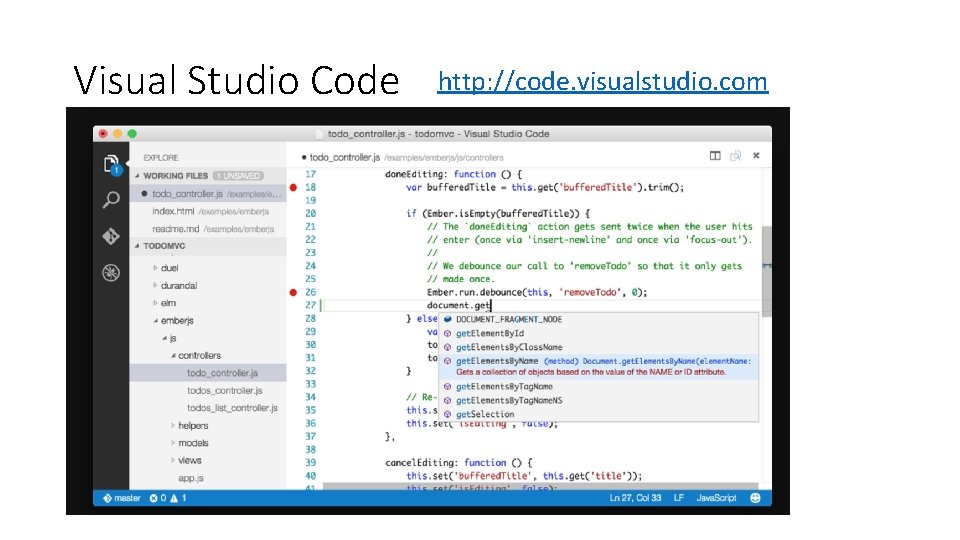Select getElementById suggestion
The height and width of the screenshot is (540, 960).
(600, 333)
